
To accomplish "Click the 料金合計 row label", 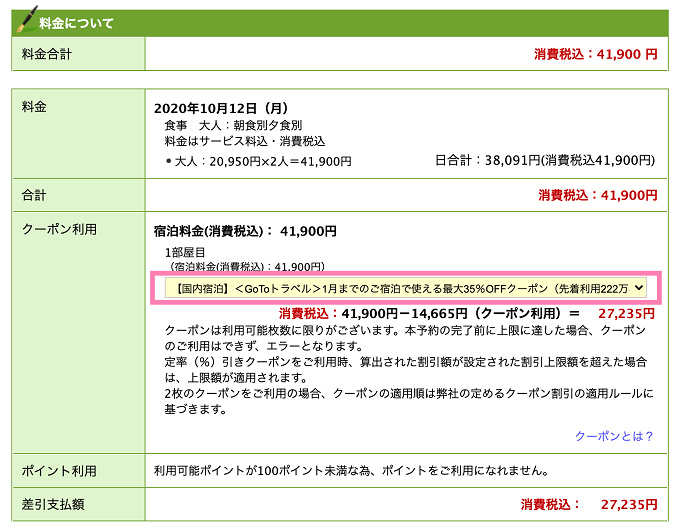I will (x=46, y=54).
